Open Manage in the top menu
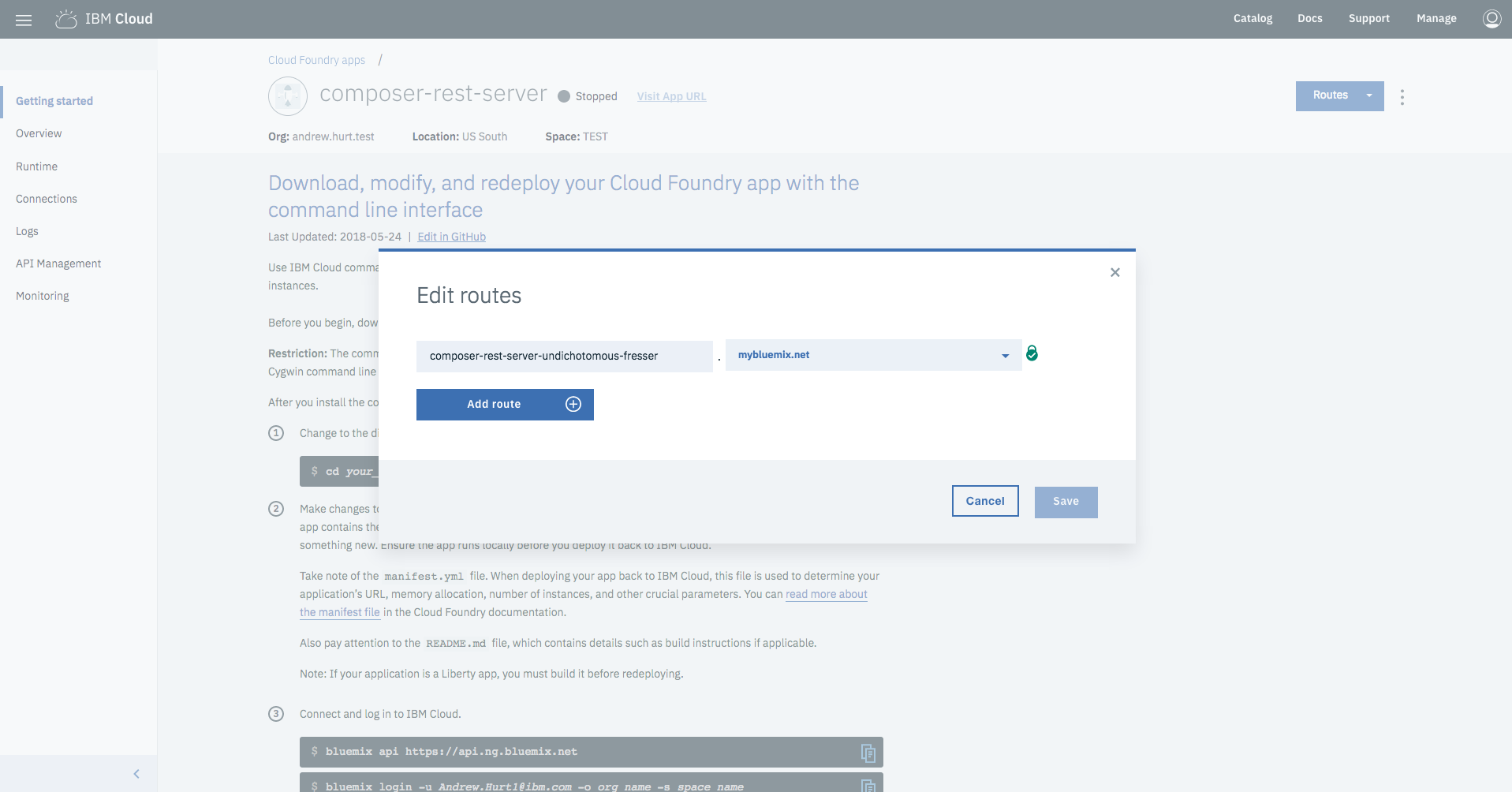The height and width of the screenshot is (792, 1512). tap(1435, 18)
